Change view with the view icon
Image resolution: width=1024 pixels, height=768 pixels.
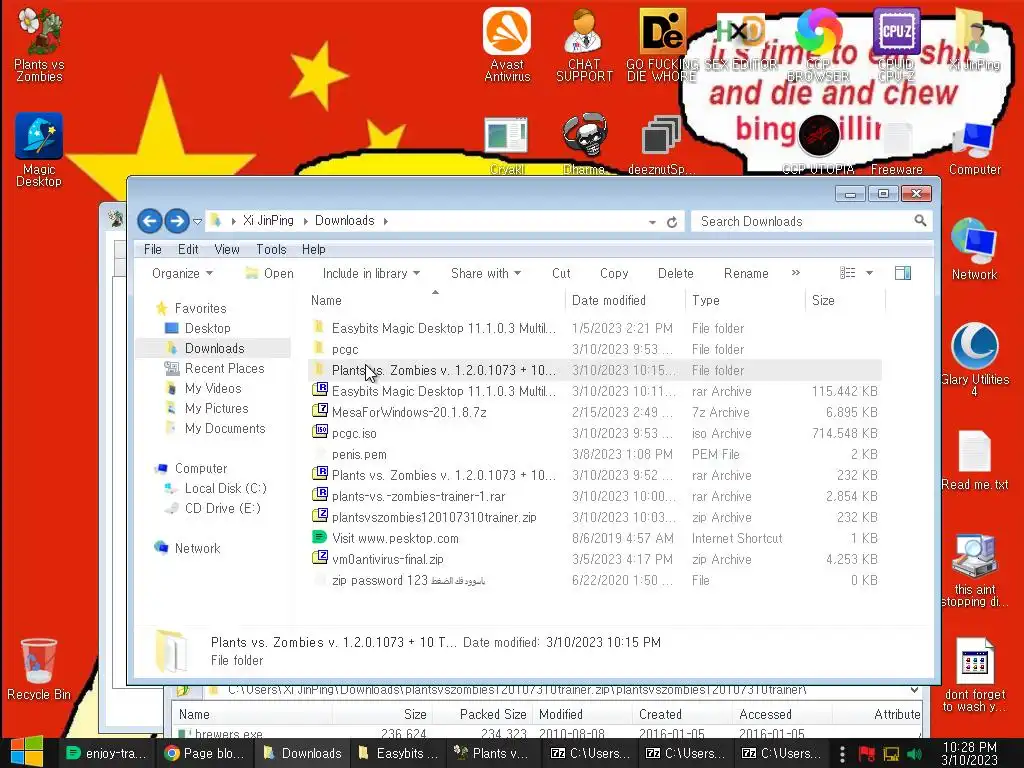[847, 273]
